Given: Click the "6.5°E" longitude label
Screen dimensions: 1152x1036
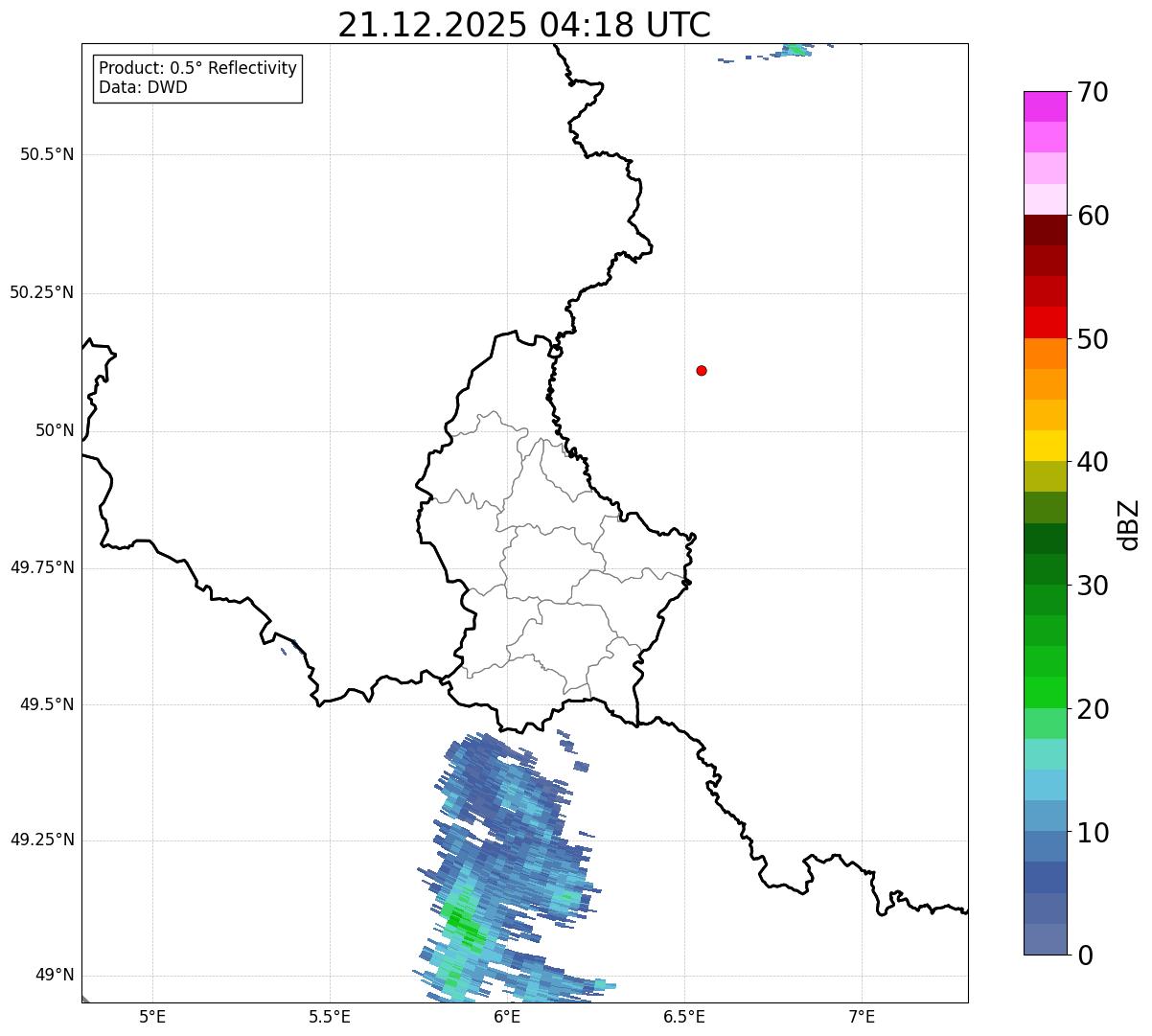Looking at the screenshot, I should click(x=684, y=1016).
